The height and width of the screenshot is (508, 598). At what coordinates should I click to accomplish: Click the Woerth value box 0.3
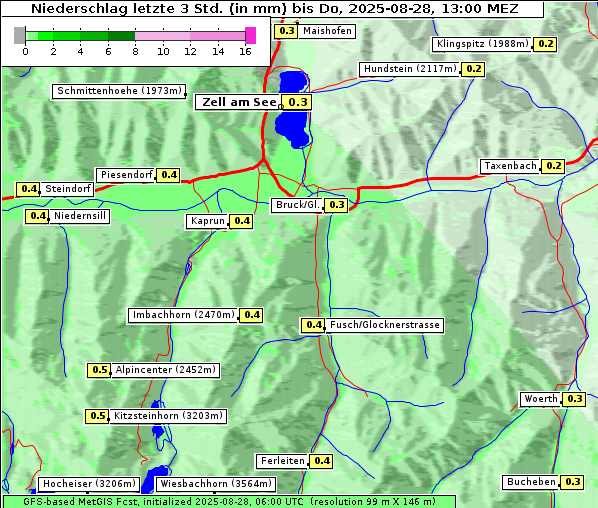574,399
